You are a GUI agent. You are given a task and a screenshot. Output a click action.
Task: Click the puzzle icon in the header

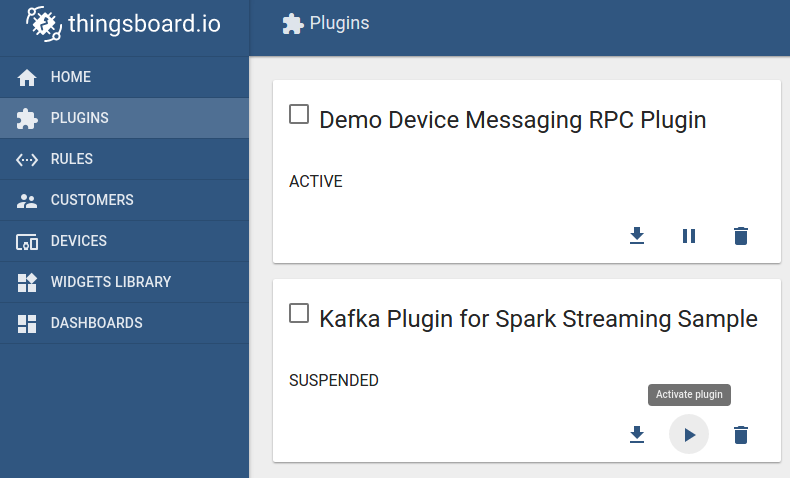tap(292, 23)
